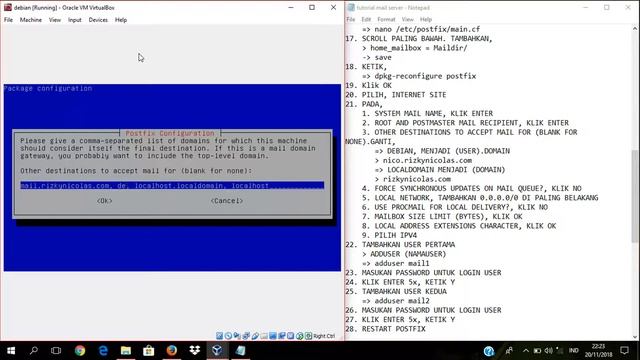Click '20. PILIH, INTERNET SITE' line in Notepad
This screenshot has width=640, height=360.
point(396,95)
